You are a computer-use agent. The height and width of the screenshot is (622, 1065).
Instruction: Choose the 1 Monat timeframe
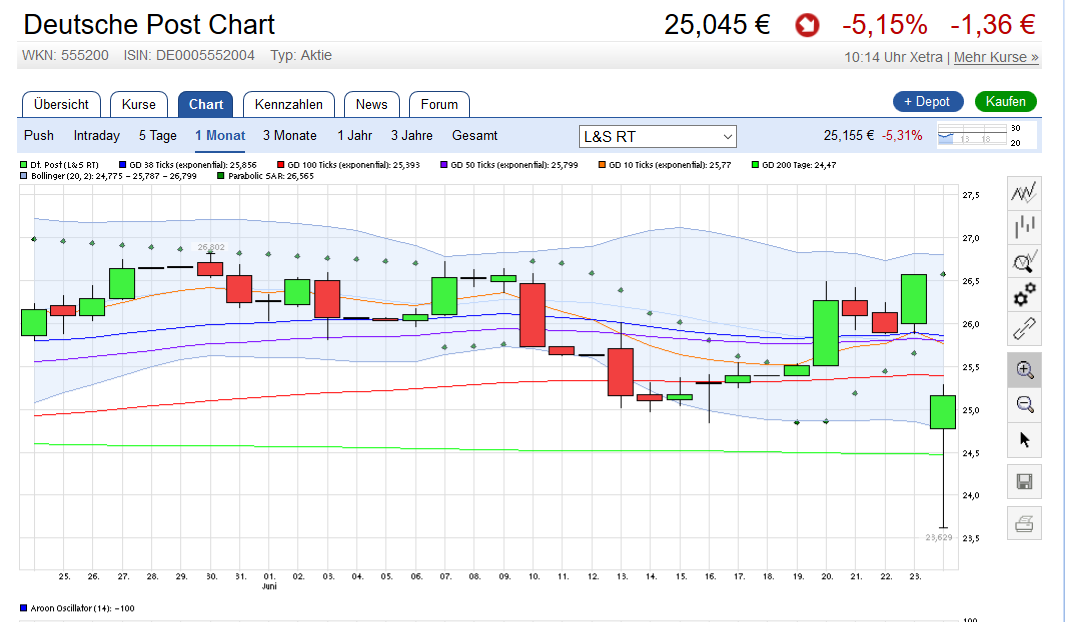220,135
